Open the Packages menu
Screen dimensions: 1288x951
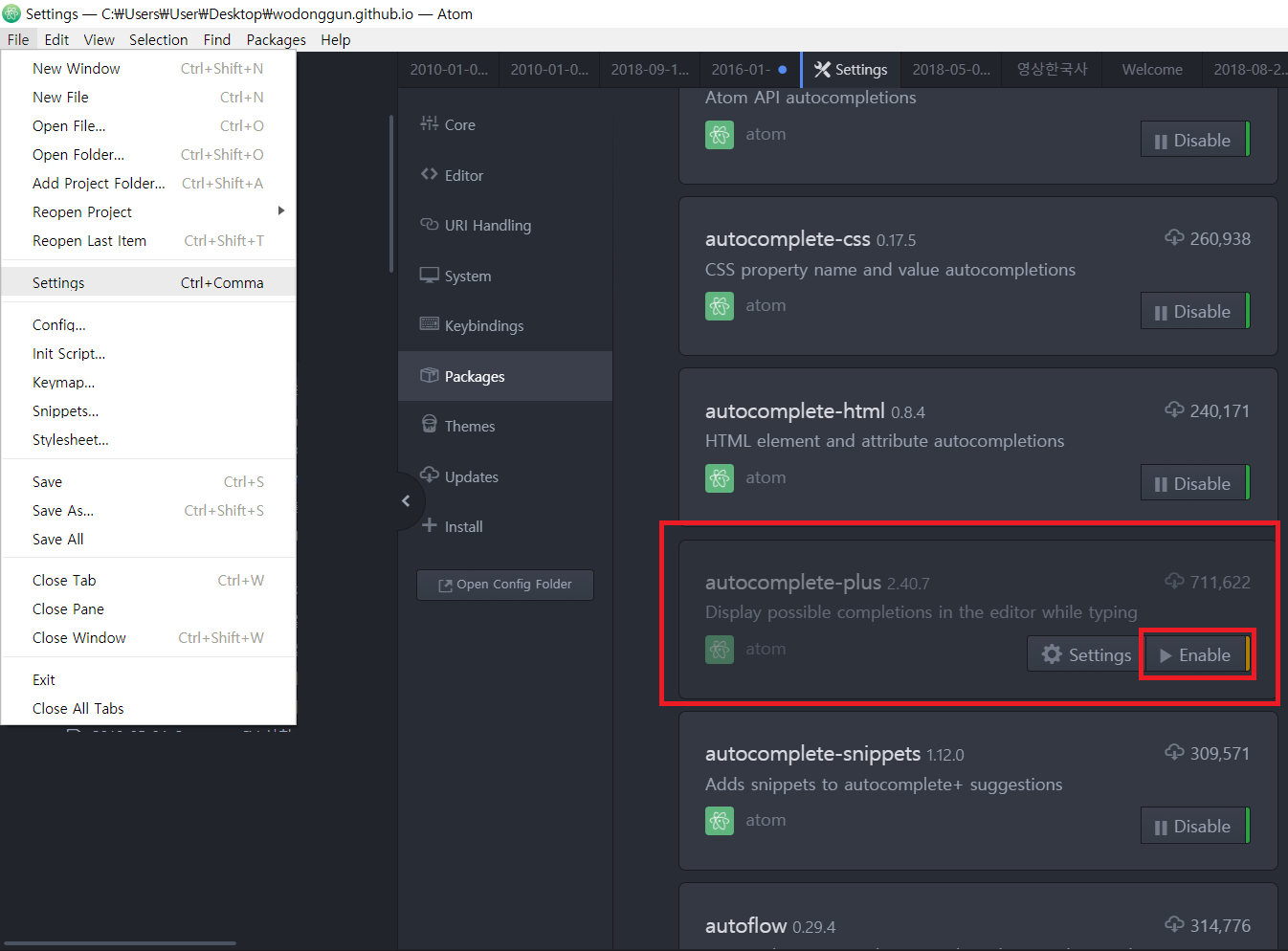pyautogui.click(x=276, y=39)
